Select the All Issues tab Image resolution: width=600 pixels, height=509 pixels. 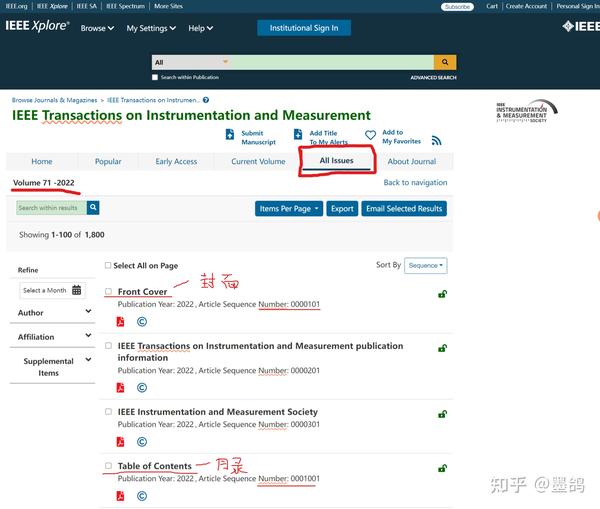click(x=336, y=161)
